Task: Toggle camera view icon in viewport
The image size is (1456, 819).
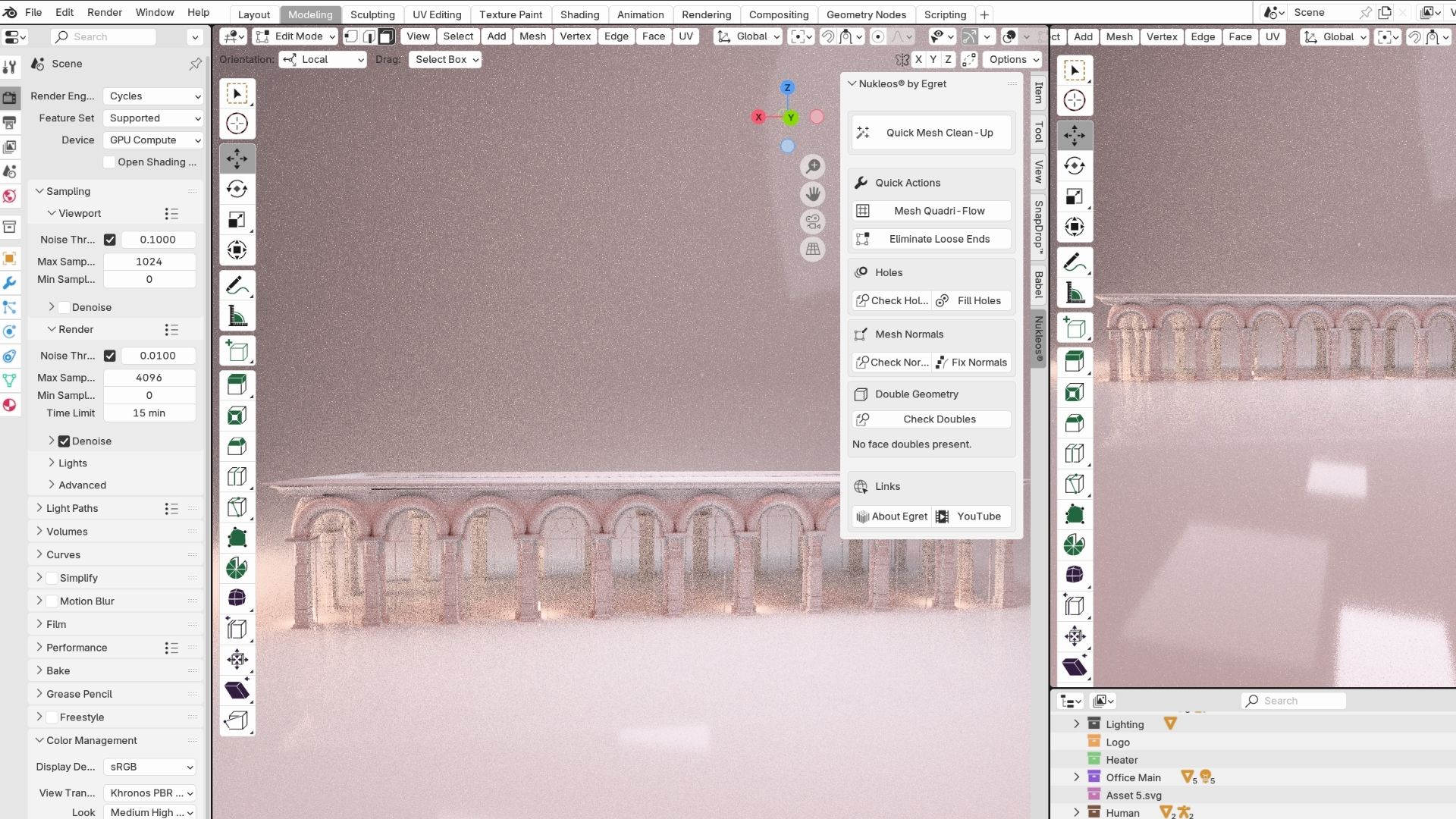Action: [813, 221]
